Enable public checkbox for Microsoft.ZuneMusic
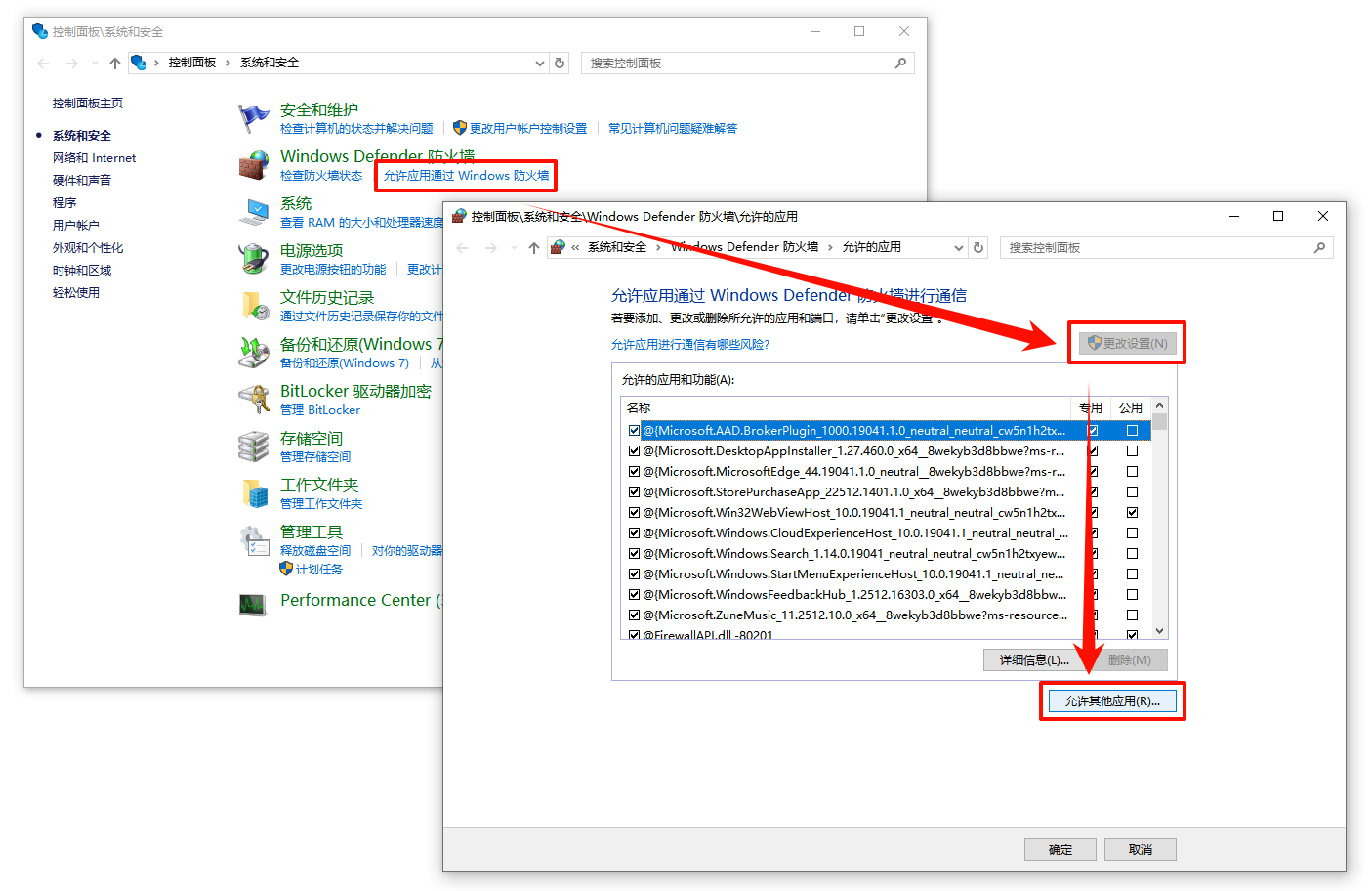 point(1132,615)
